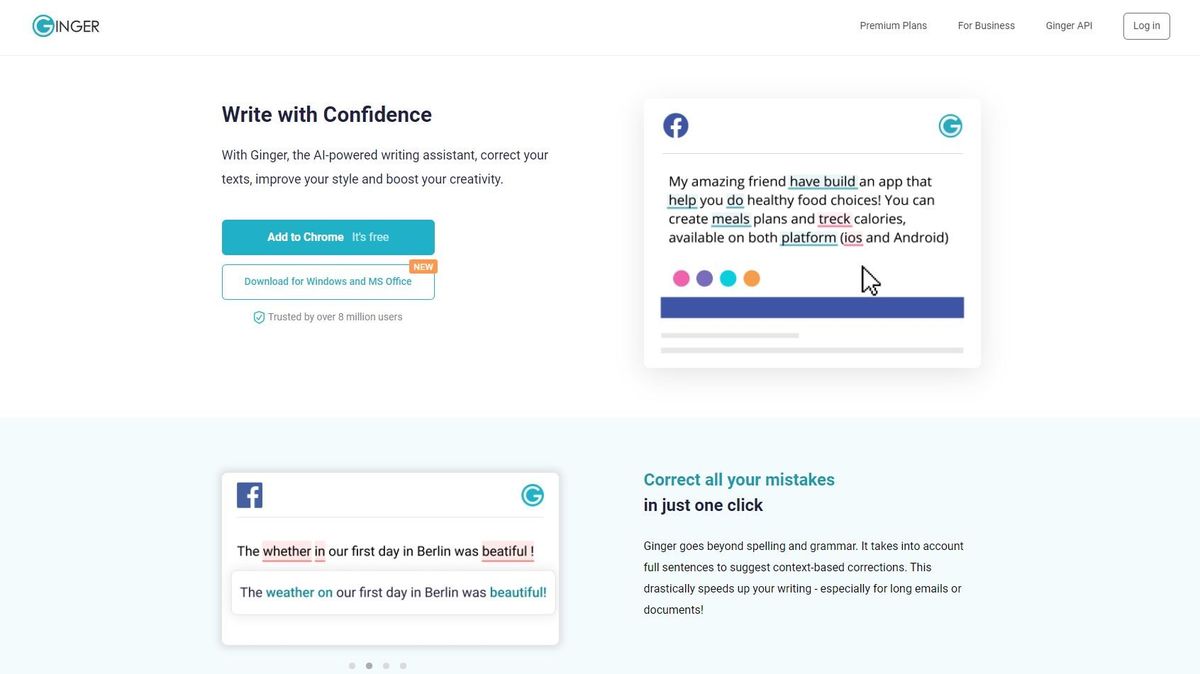Click the underlined word 'treck' correction
Image resolution: width=1200 pixels, height=674 pixels.
point(833,218)
